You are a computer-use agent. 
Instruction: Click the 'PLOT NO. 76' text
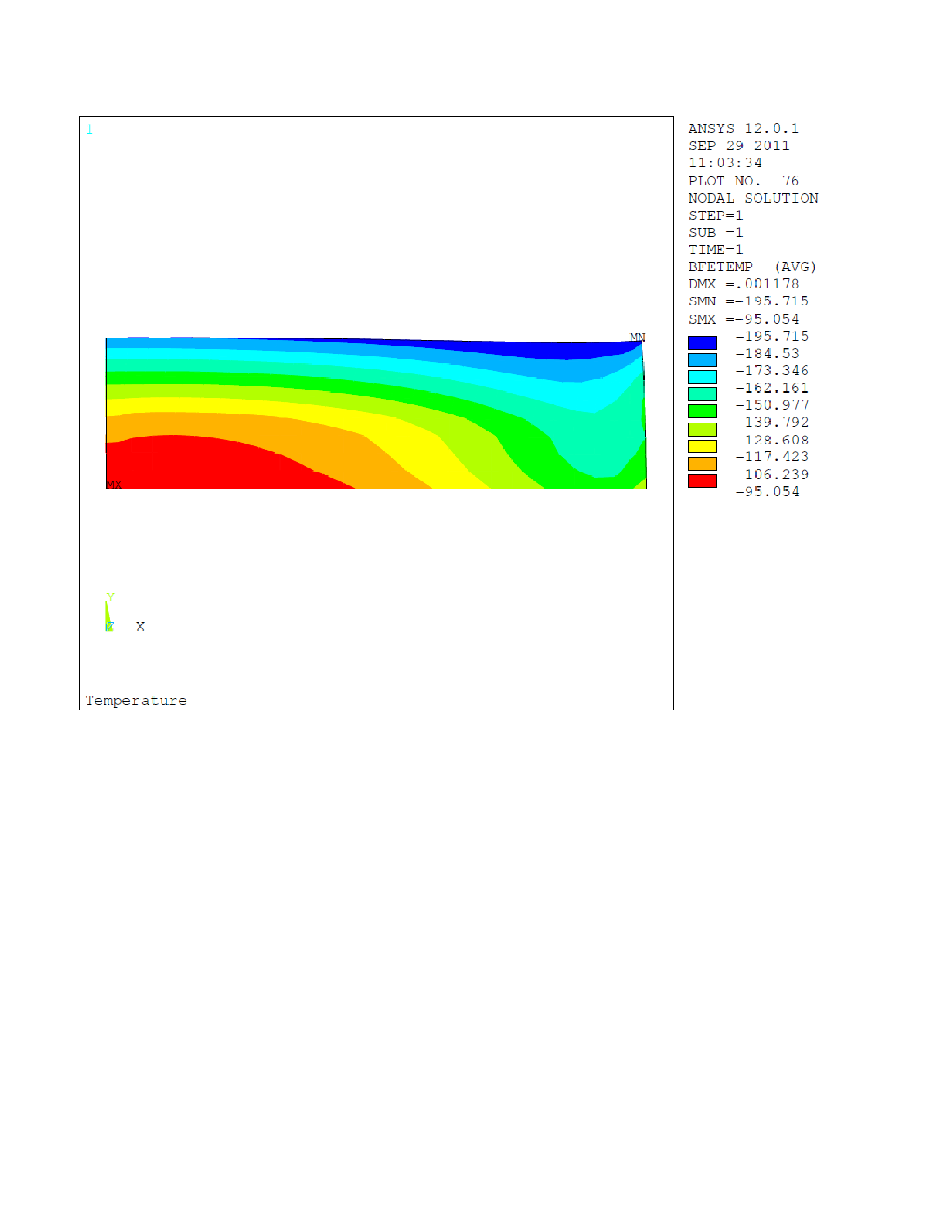coord(744,180)
